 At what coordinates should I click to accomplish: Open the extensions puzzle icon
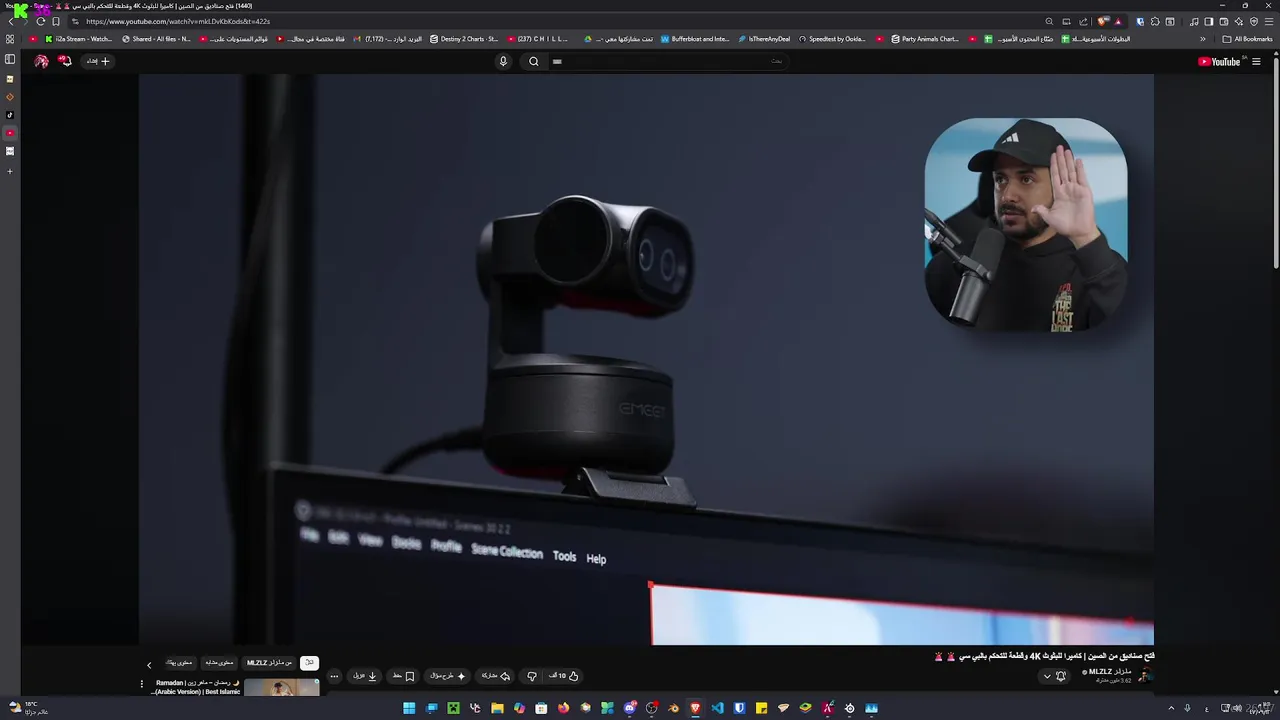(1155, 21)
